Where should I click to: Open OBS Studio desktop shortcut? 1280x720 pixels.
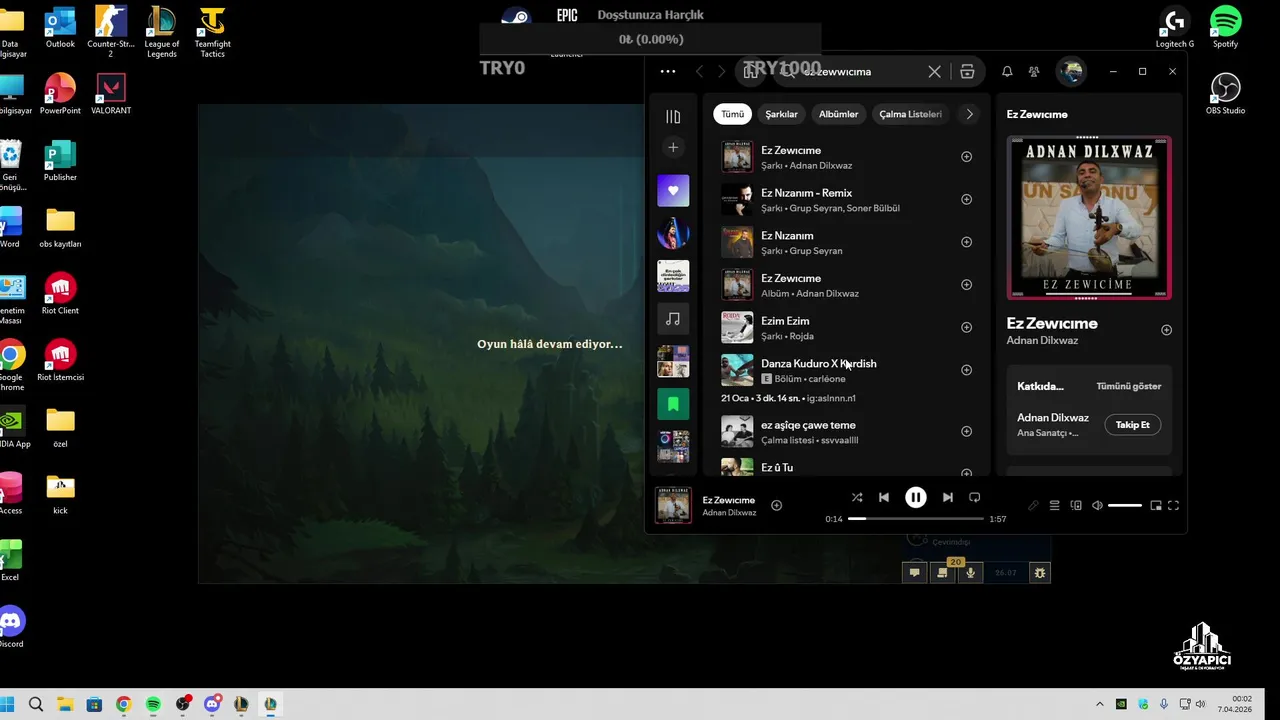(x=1225, y=94)
